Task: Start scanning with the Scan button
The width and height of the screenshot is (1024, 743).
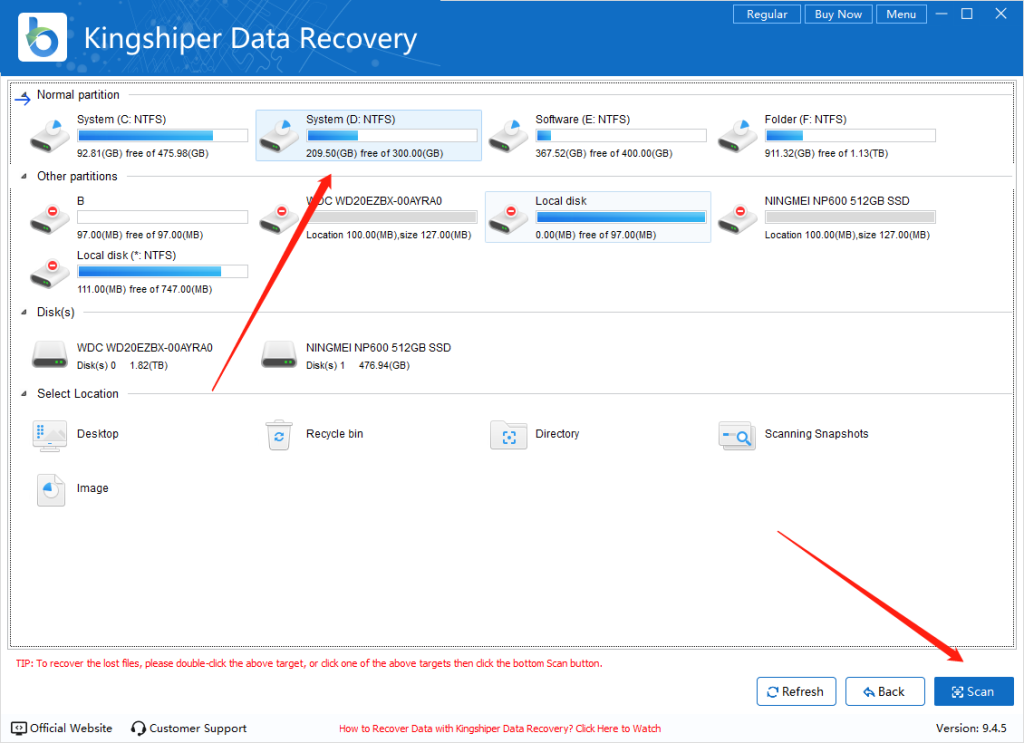Action: [x=974, y=691]
